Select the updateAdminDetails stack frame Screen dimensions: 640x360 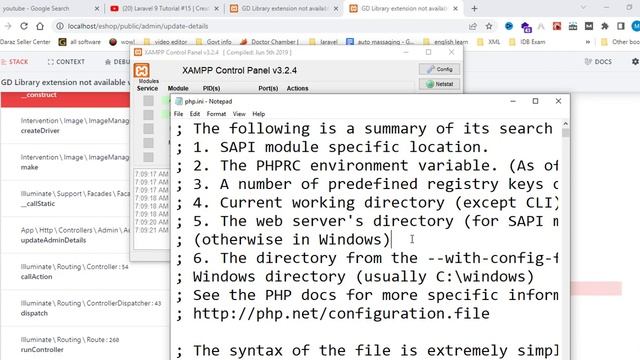pyautogui.click(x=65, y=235)
